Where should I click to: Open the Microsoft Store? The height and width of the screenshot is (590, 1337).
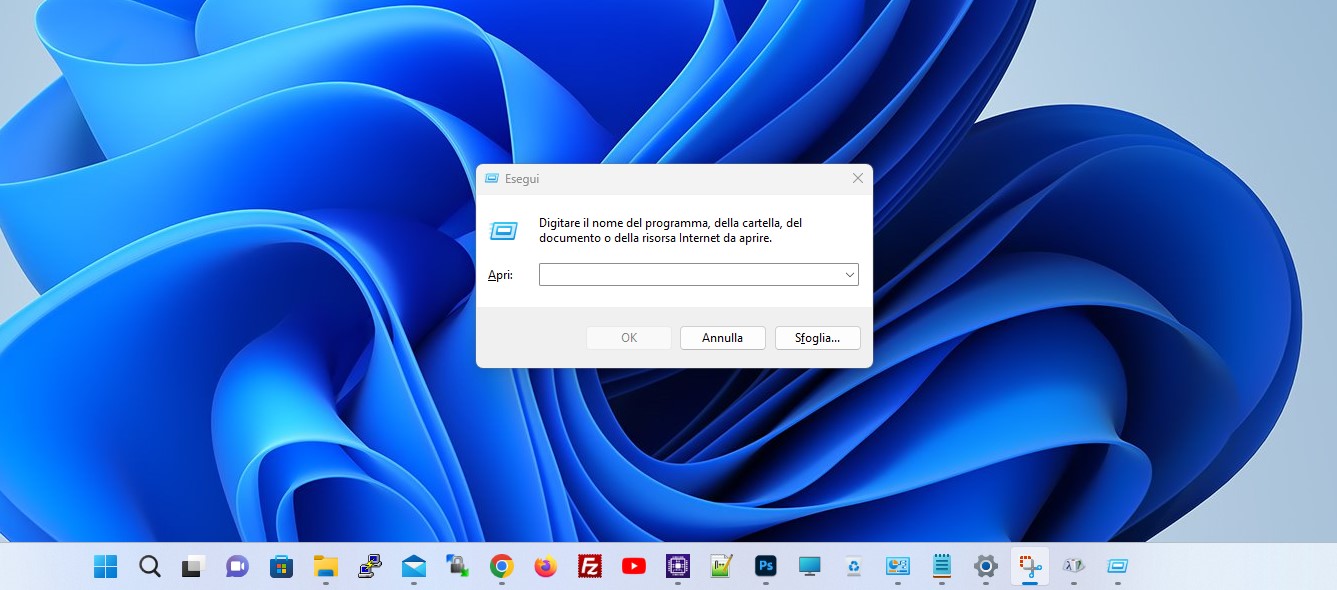281,566
